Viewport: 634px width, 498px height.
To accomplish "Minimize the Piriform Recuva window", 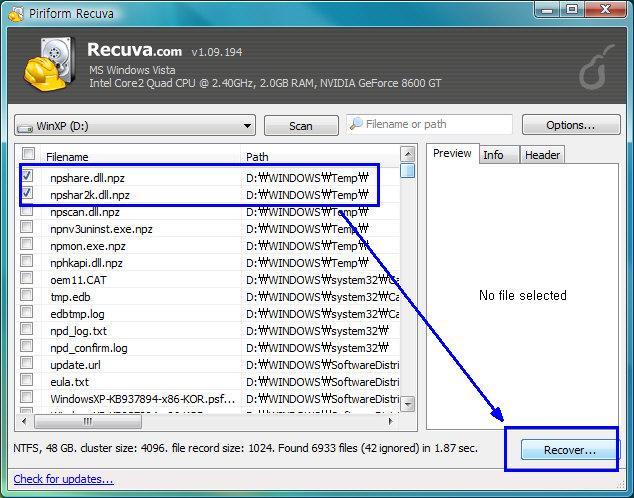I will click(547, 10).
